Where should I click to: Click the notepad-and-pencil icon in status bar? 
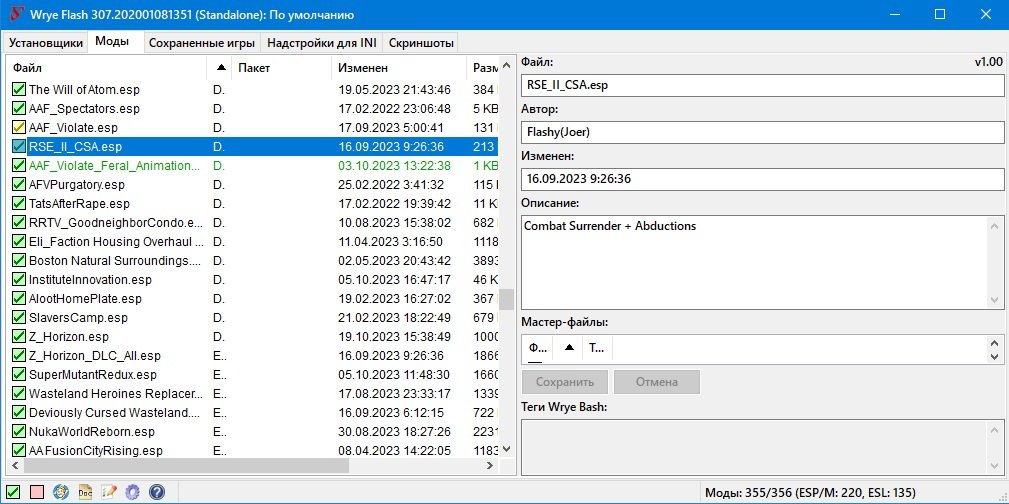[x=109, y=492]
